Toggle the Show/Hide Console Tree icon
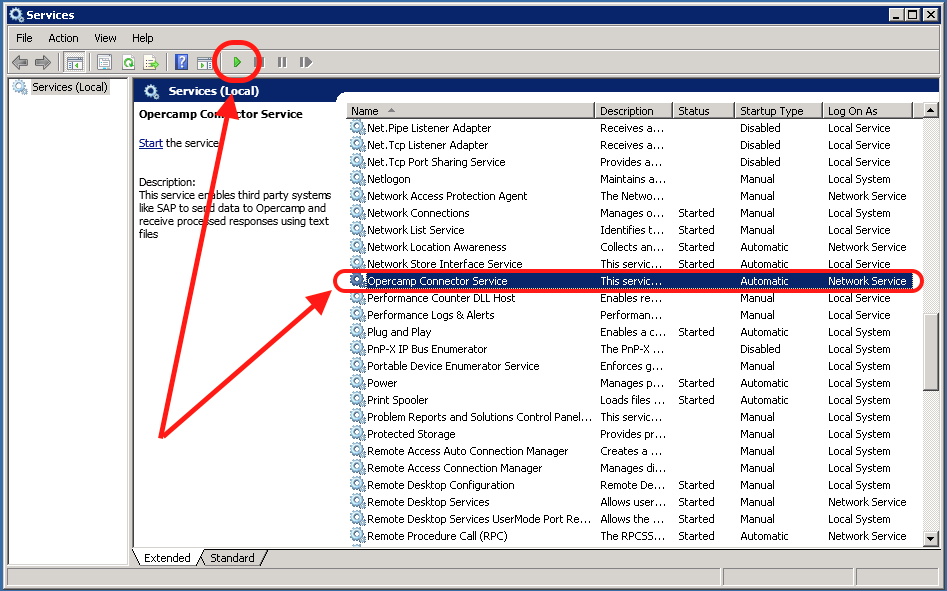This screenshot has height=591, width=947. pos(74,62)
